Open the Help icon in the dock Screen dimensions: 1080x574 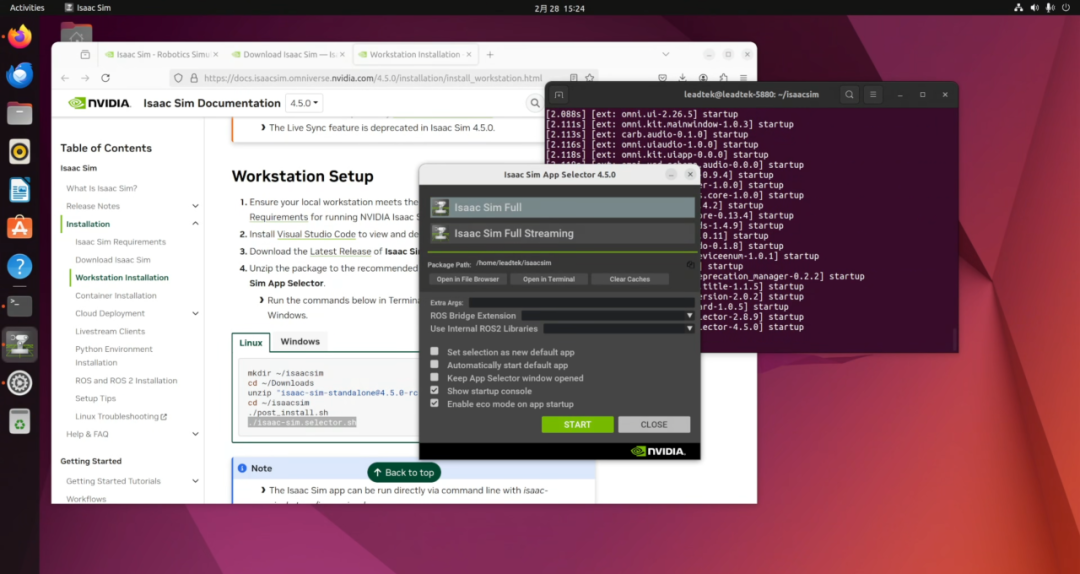pos(19,266)
